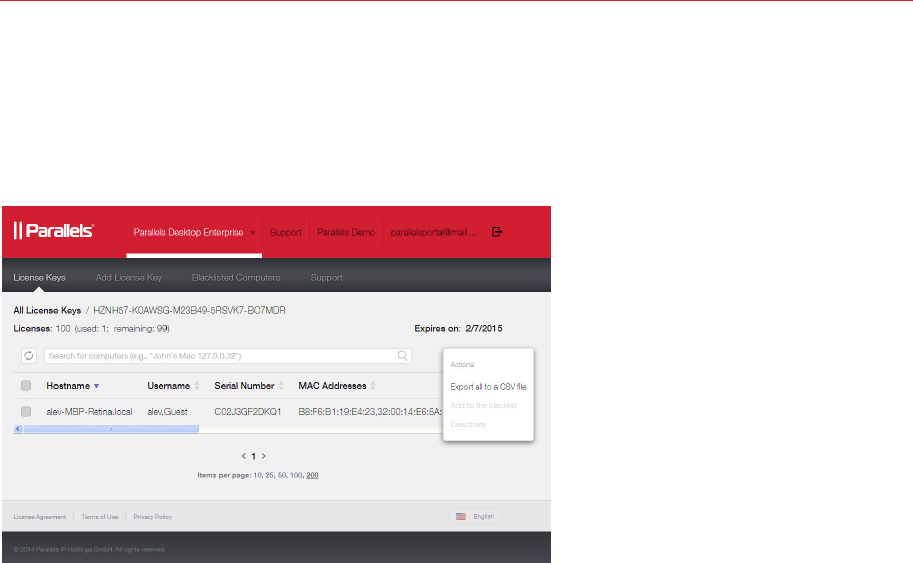Viewport: 913px width, 563px height.
Task: Open the Support tab in the dark bar
Action: 326,278
